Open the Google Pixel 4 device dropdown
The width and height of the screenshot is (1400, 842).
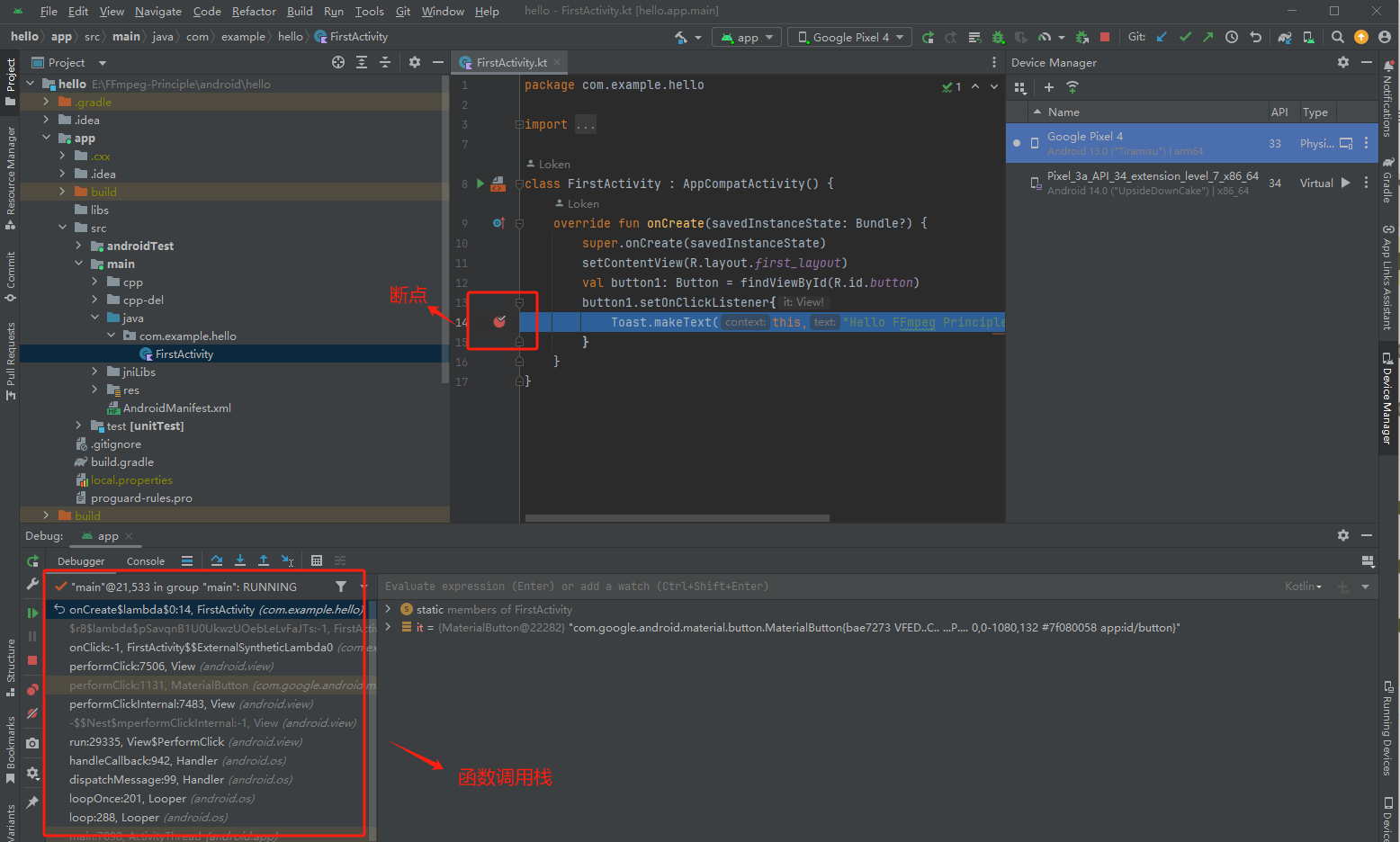coord(850,37)
